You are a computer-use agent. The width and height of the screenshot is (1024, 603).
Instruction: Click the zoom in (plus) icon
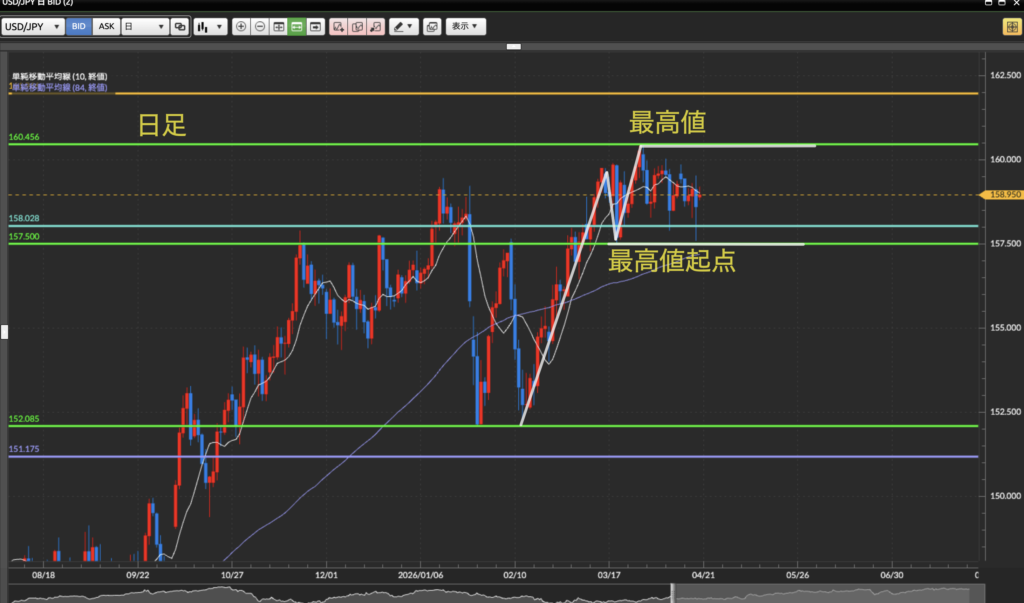[x=241, y=27]
